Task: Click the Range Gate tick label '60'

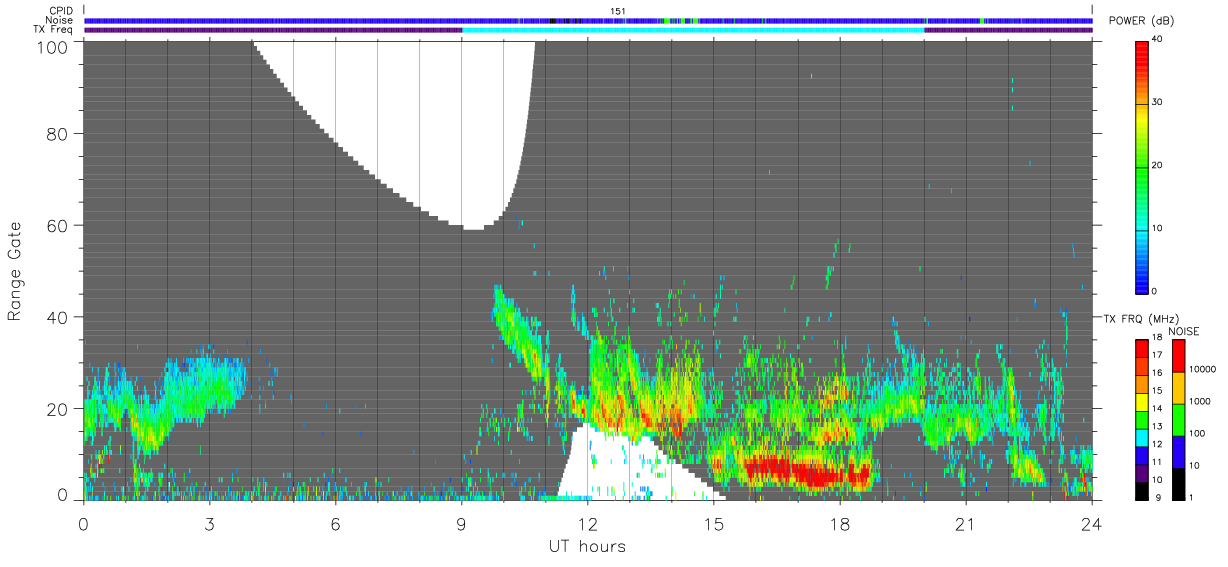Action: 60,225
